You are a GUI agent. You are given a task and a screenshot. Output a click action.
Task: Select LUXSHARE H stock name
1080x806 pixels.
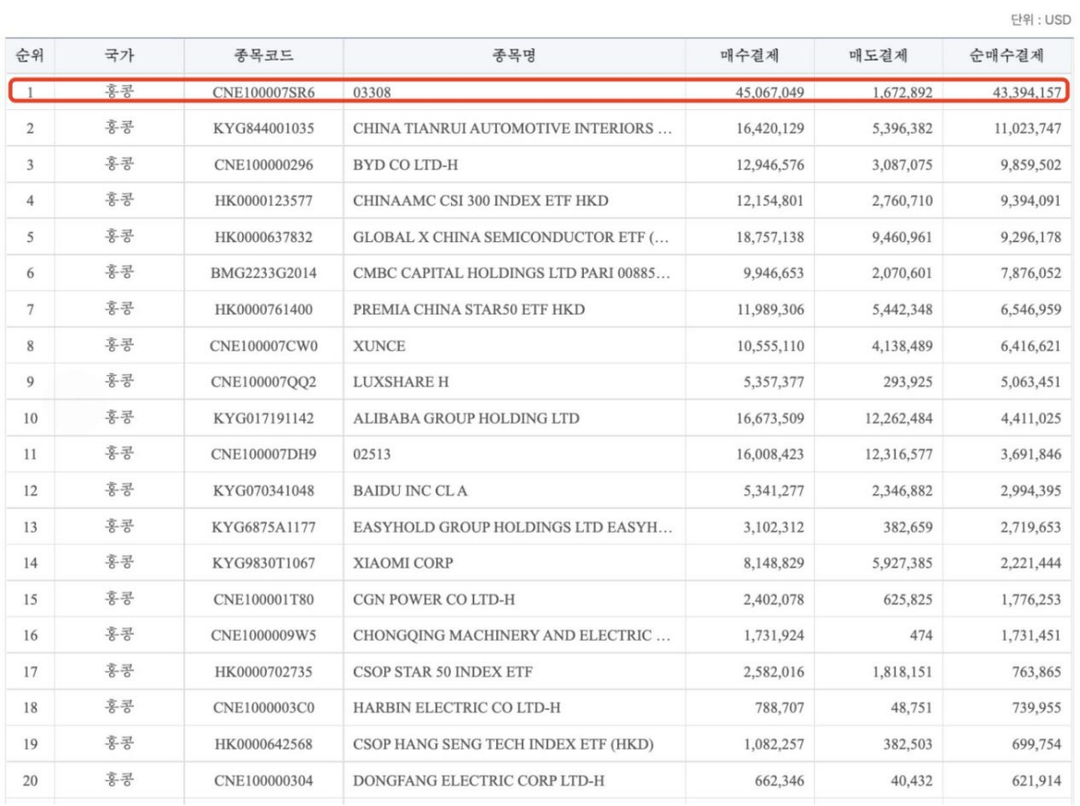(401, 382)
